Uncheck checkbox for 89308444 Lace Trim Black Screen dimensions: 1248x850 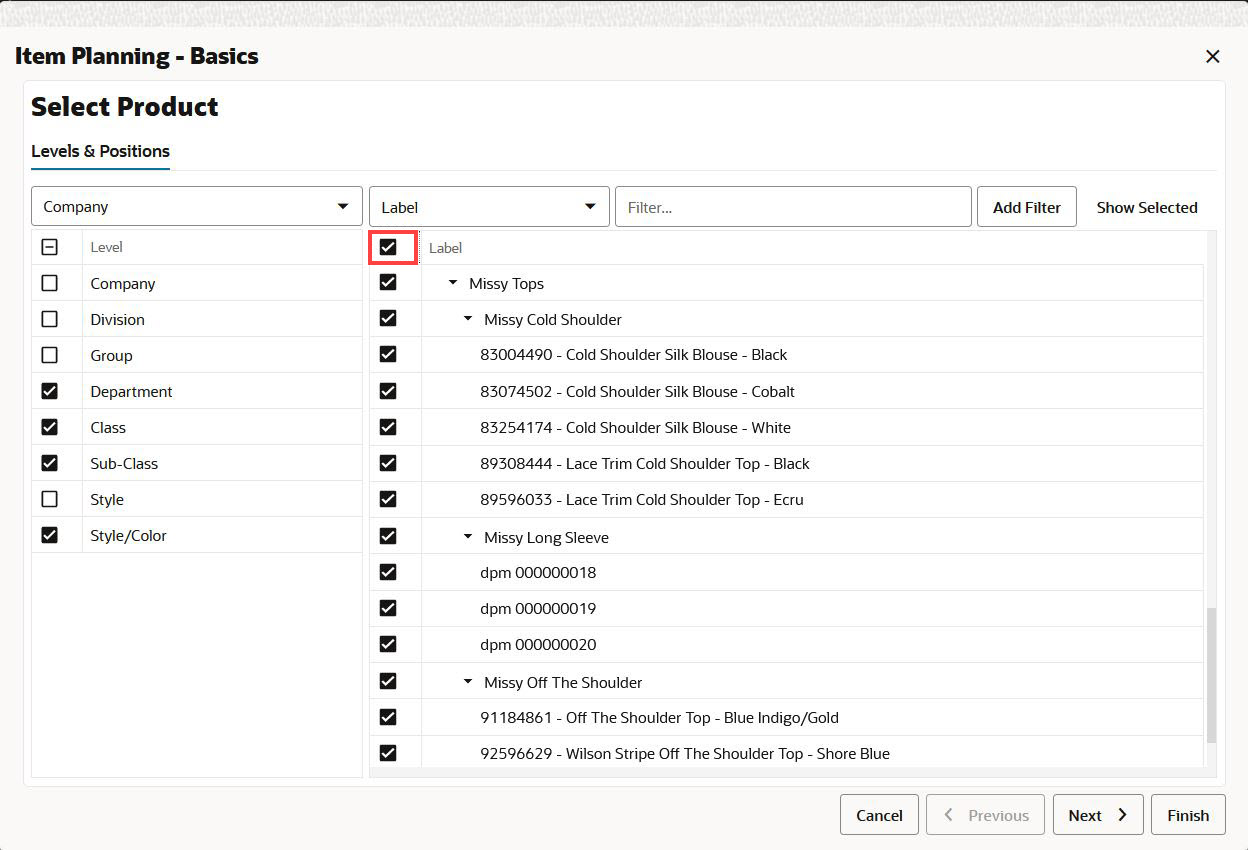tap(388, 463)
